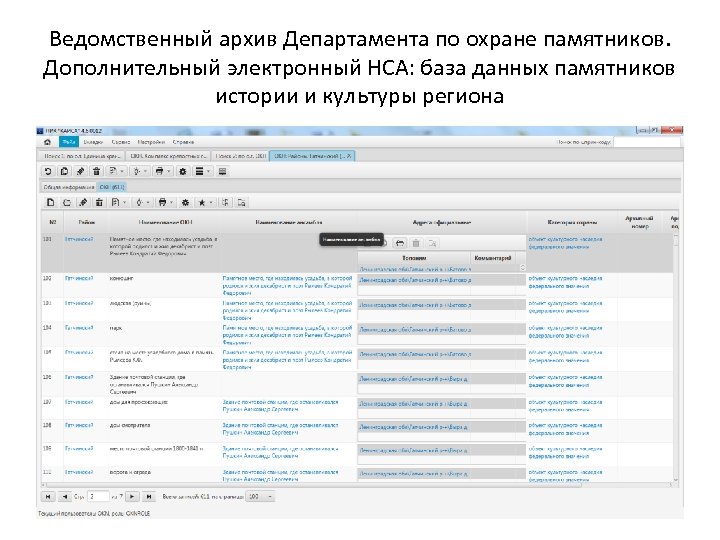
Task: Click trash delete icon in upper toolbar
Action: (96, 172)
